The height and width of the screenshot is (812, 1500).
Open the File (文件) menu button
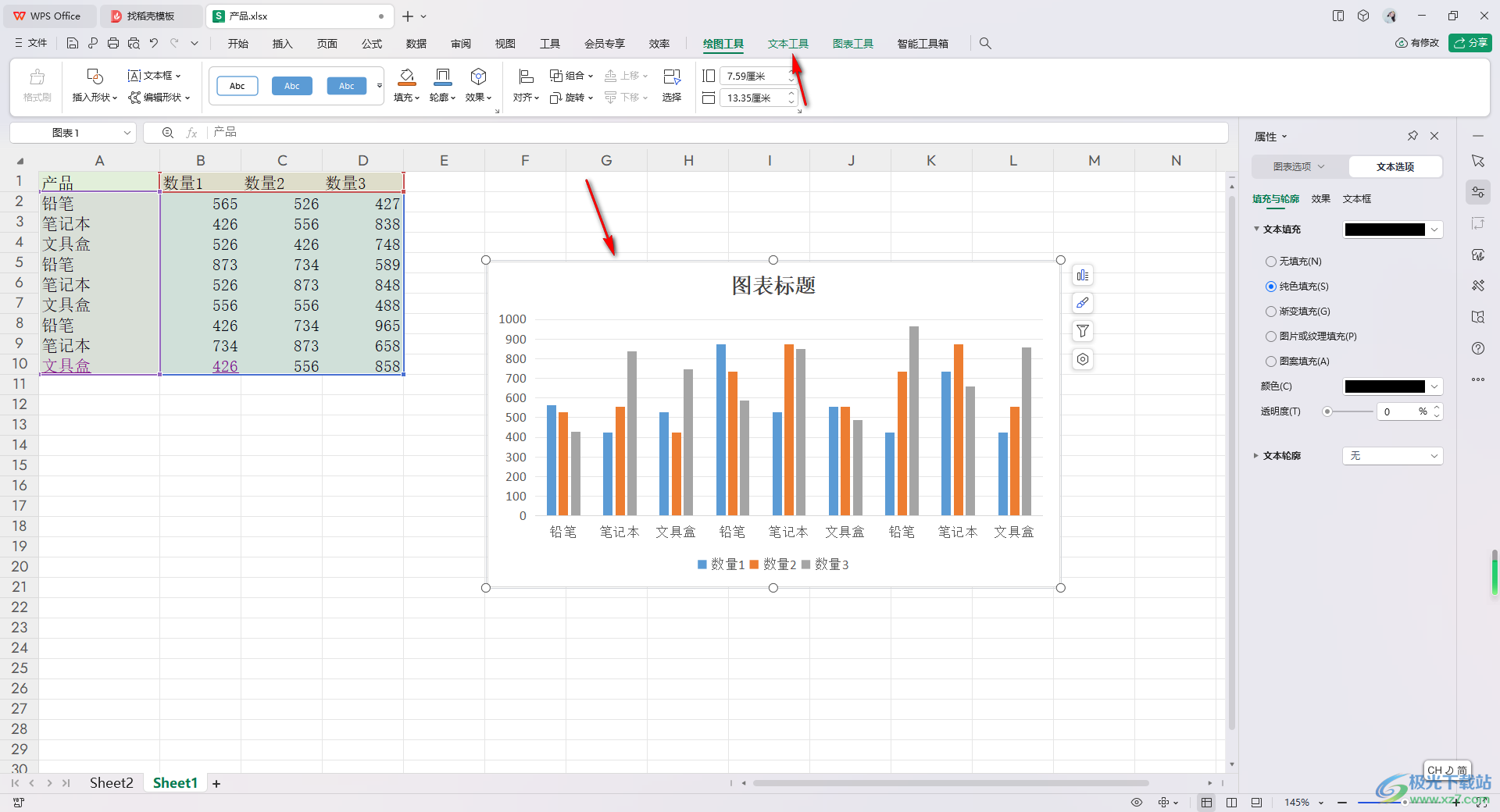[30, 44]
